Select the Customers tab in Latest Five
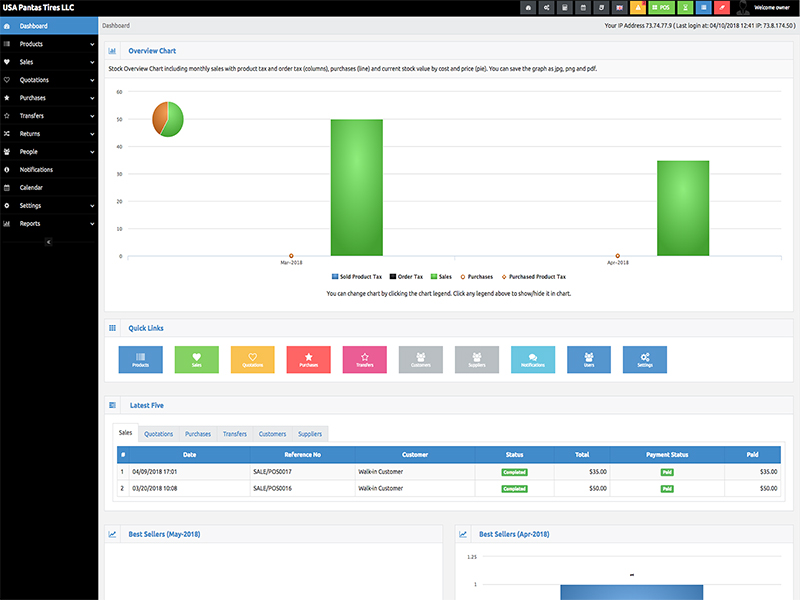Screen dimensions: 800x600 click(x=272, y=434)
